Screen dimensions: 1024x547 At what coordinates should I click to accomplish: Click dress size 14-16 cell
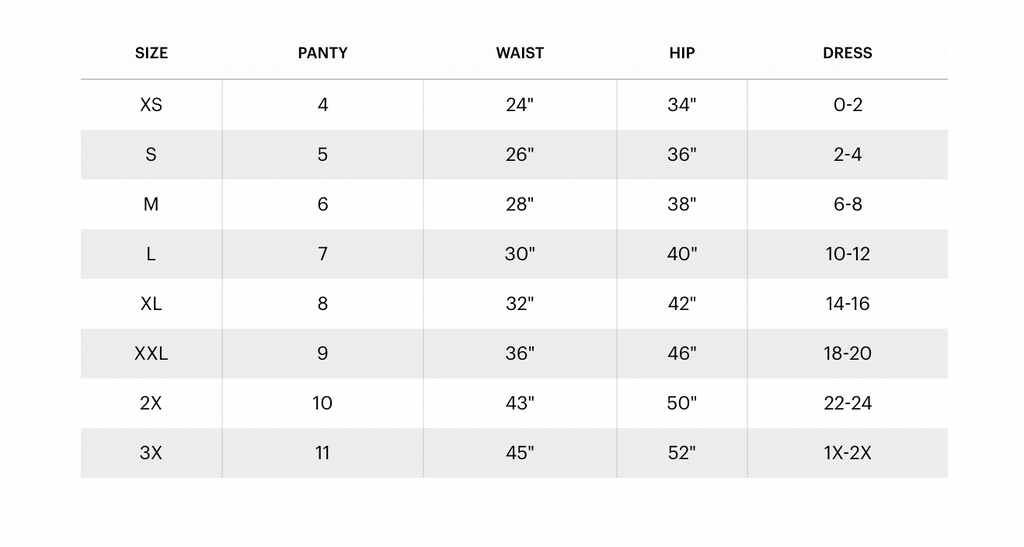click(x=847, y=303)
